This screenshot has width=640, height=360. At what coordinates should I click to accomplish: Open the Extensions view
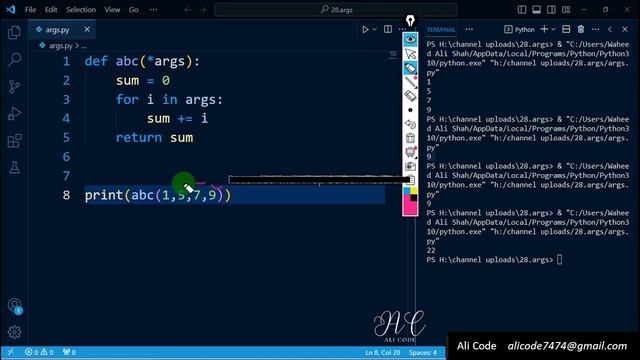pos(15,141)
